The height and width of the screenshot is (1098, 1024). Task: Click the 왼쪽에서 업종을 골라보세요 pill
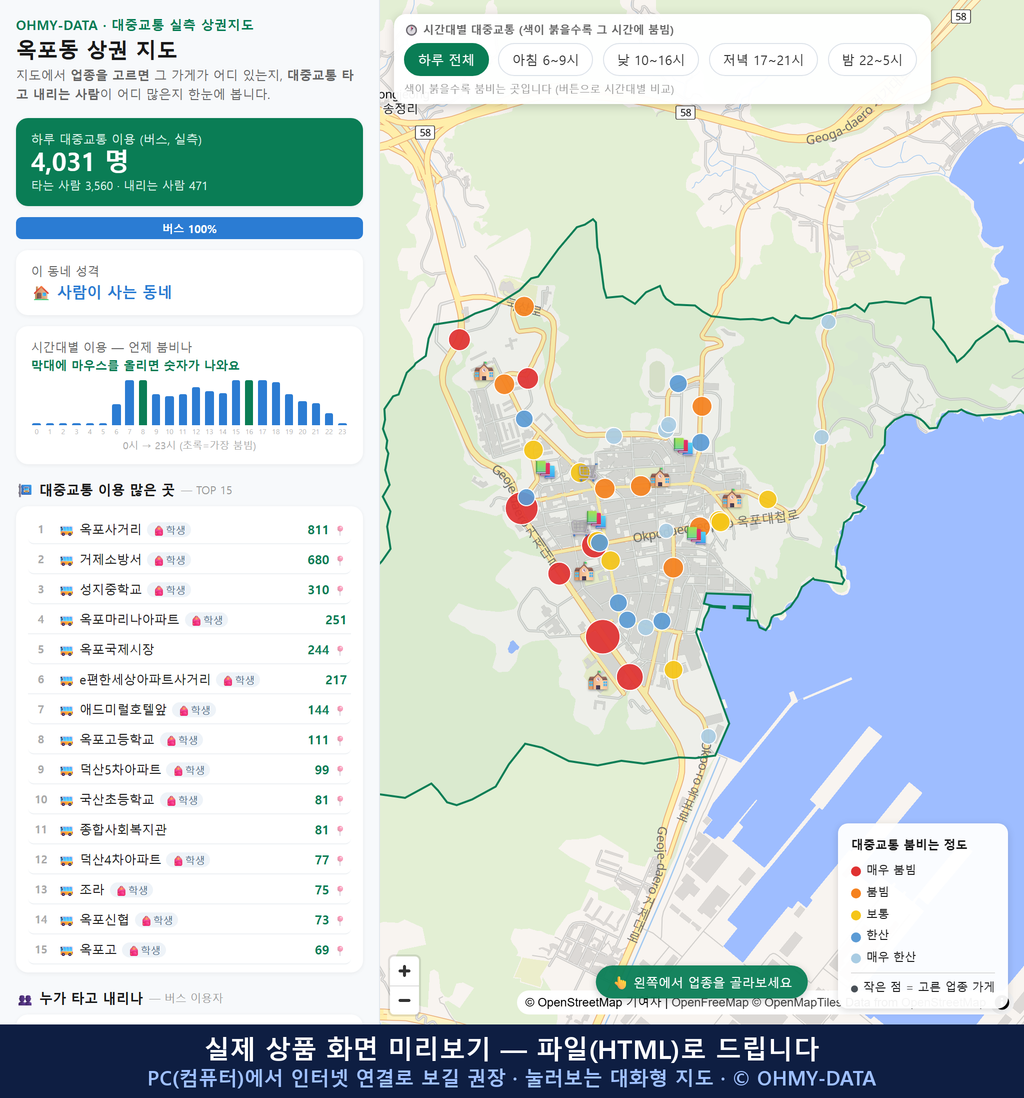(702, 983)
